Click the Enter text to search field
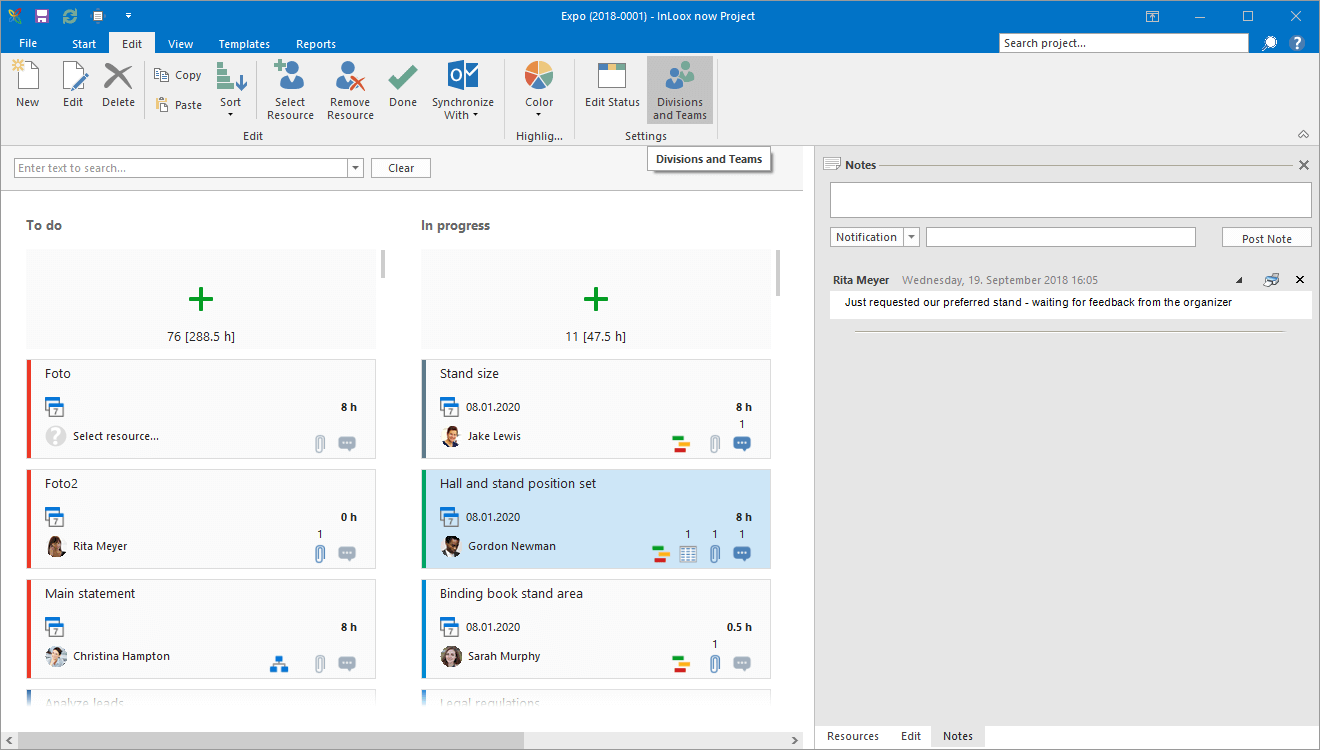This screenshot has height=750, width=1320. 181,168
